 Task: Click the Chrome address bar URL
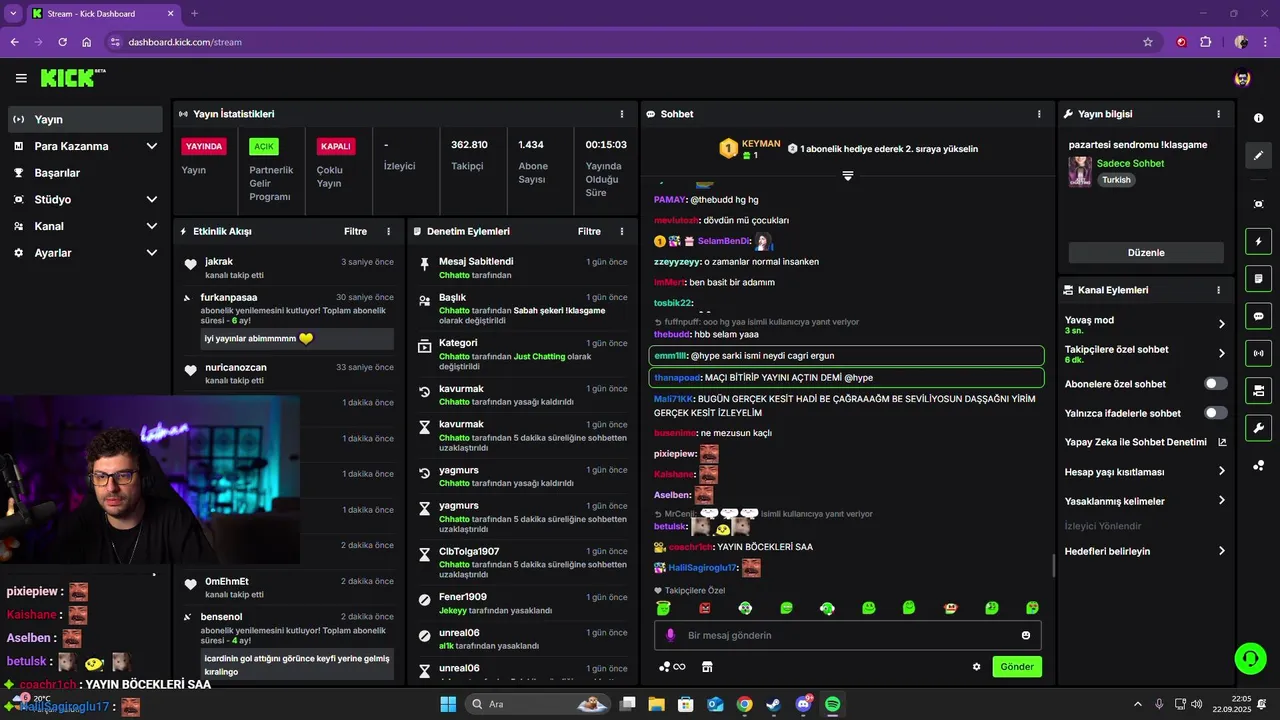pos(185,42)
